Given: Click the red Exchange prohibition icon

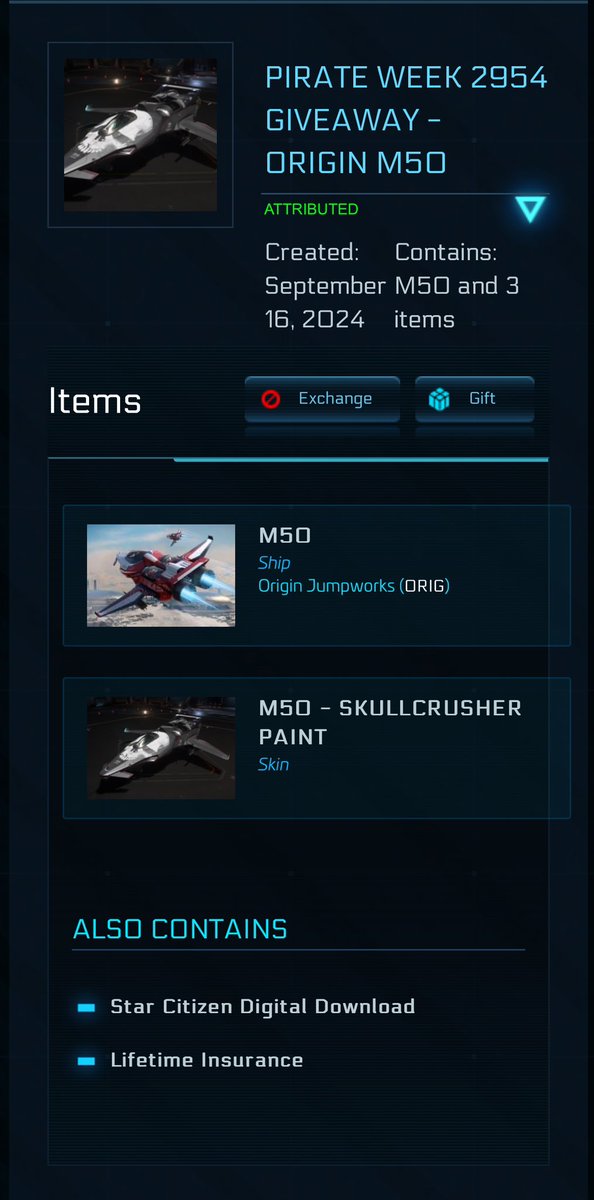Looking at the screenshot, I should [x=271, y=399].
